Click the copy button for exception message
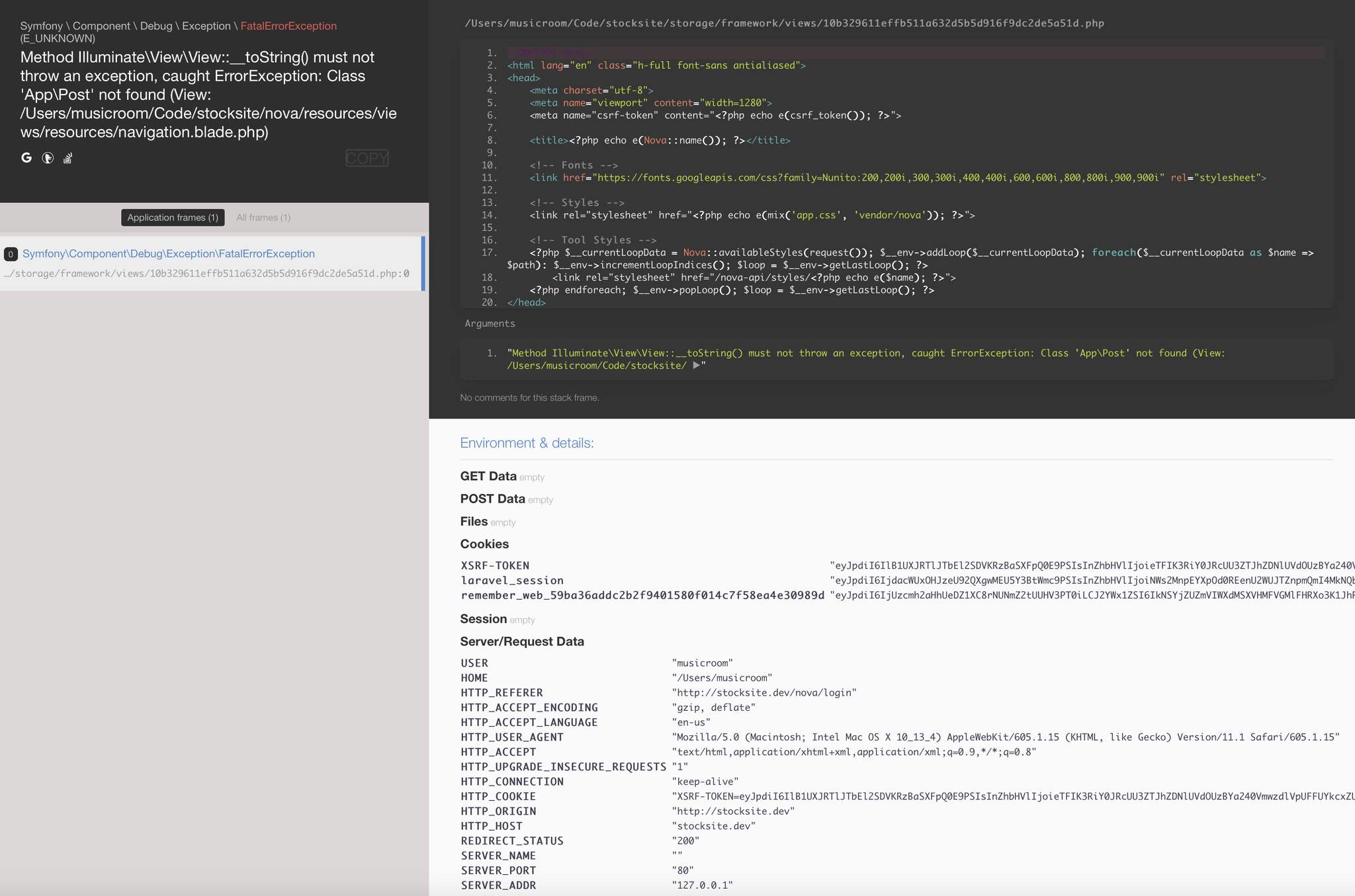This screenshot has width=1355, height=896. coord(367,156)
